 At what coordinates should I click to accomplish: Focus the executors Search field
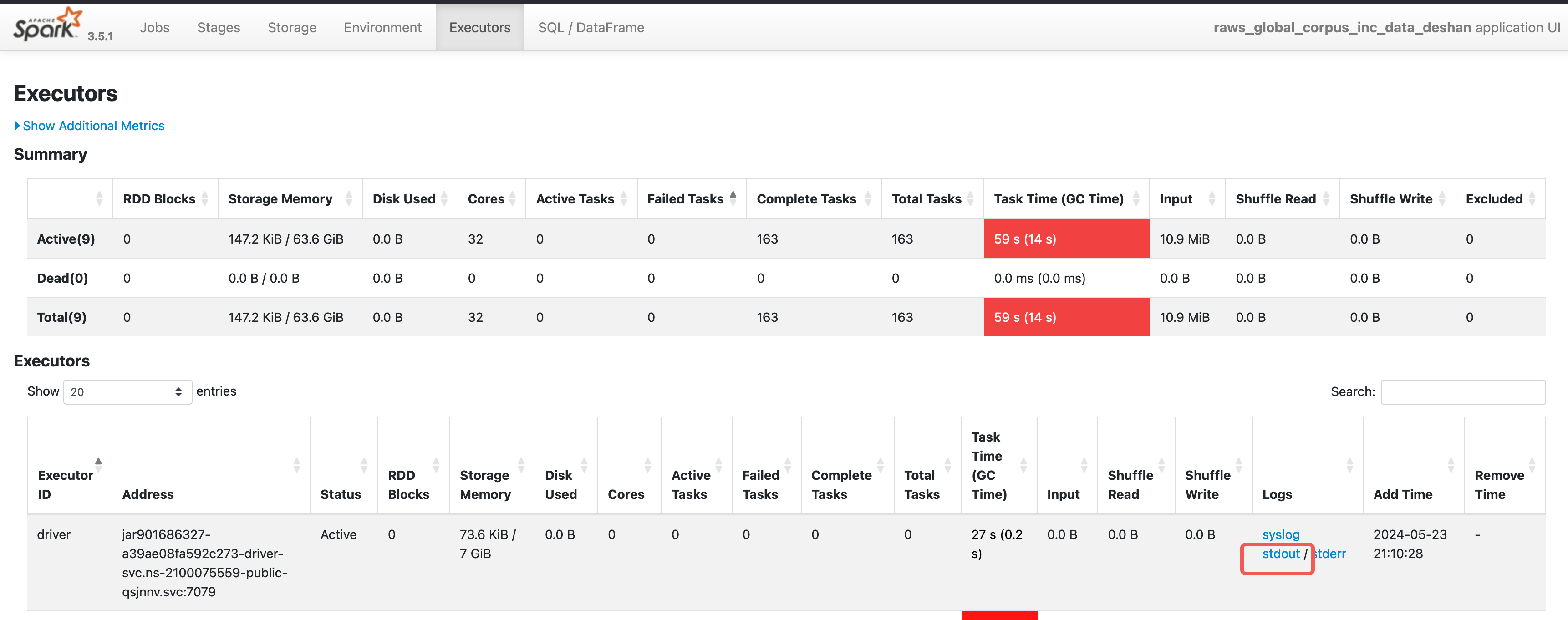pos(1463,392)
